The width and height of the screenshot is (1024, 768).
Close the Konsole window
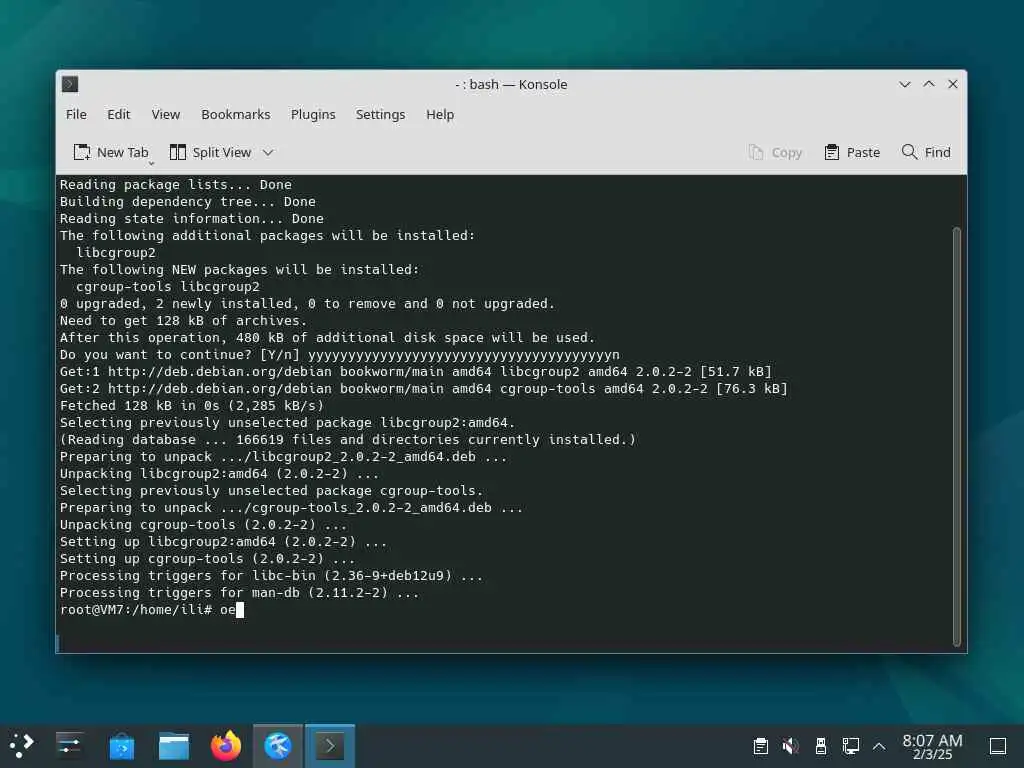(x=953, y=84)
